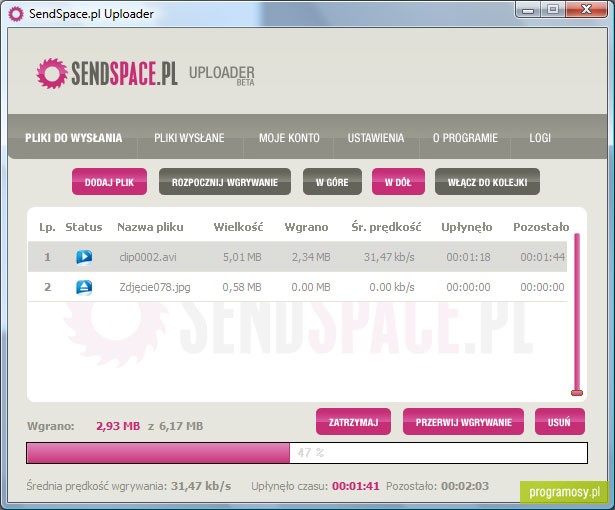
Task: Click the 31,47 kb/s speed cell in row 1
Action: tap(389, 257)
